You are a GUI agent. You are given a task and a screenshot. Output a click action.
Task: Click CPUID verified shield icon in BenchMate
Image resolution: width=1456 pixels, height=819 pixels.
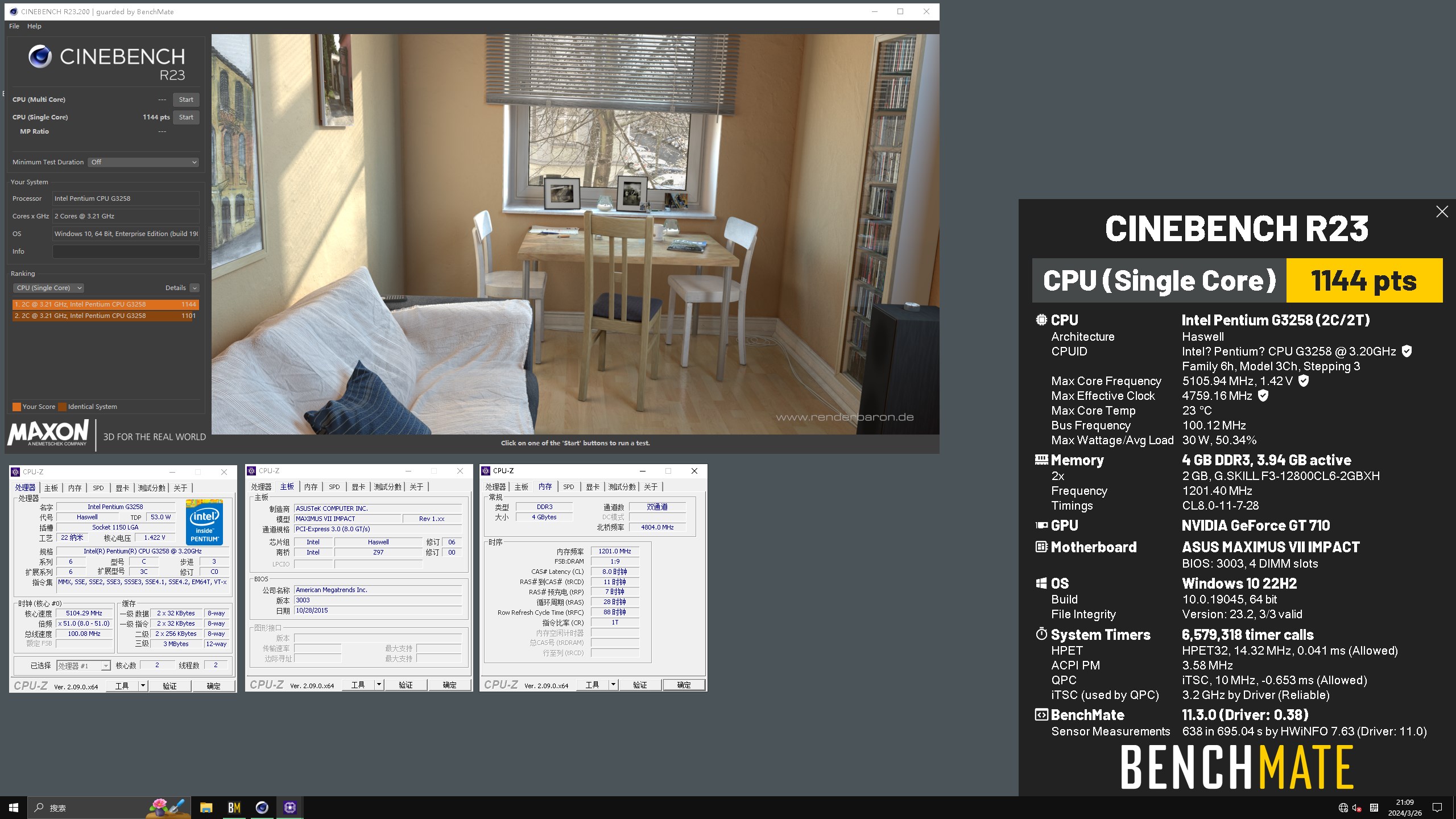[x=1407, y=351]
